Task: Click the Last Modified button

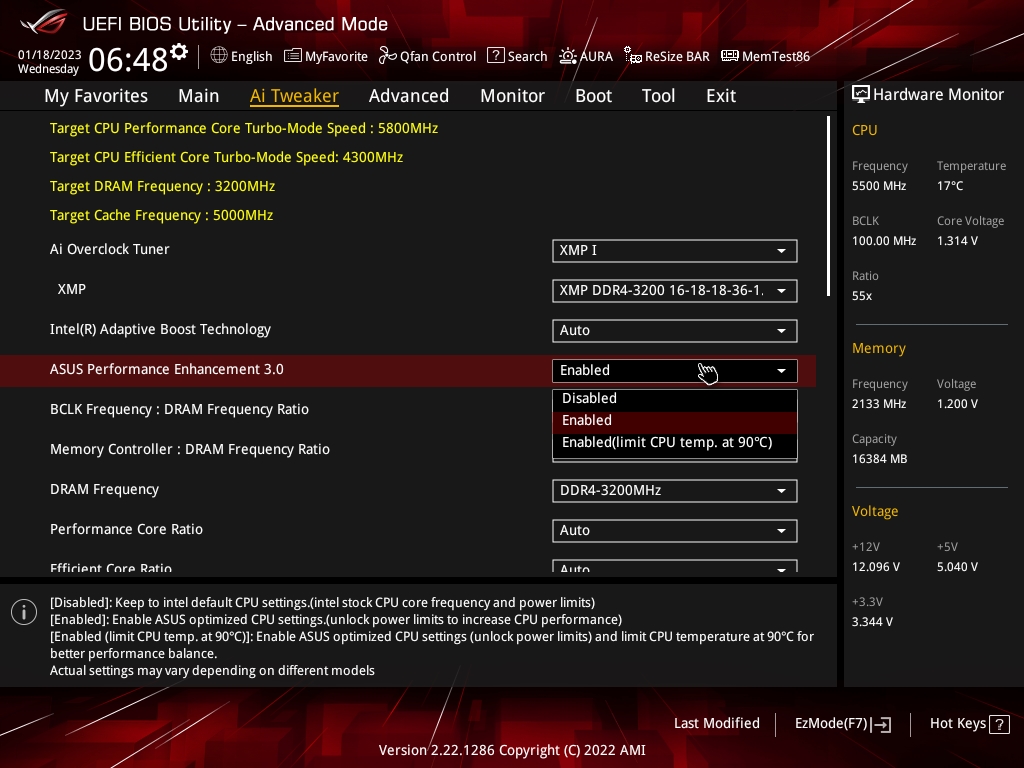Action: pyautogui.click(x=716, y=724)
